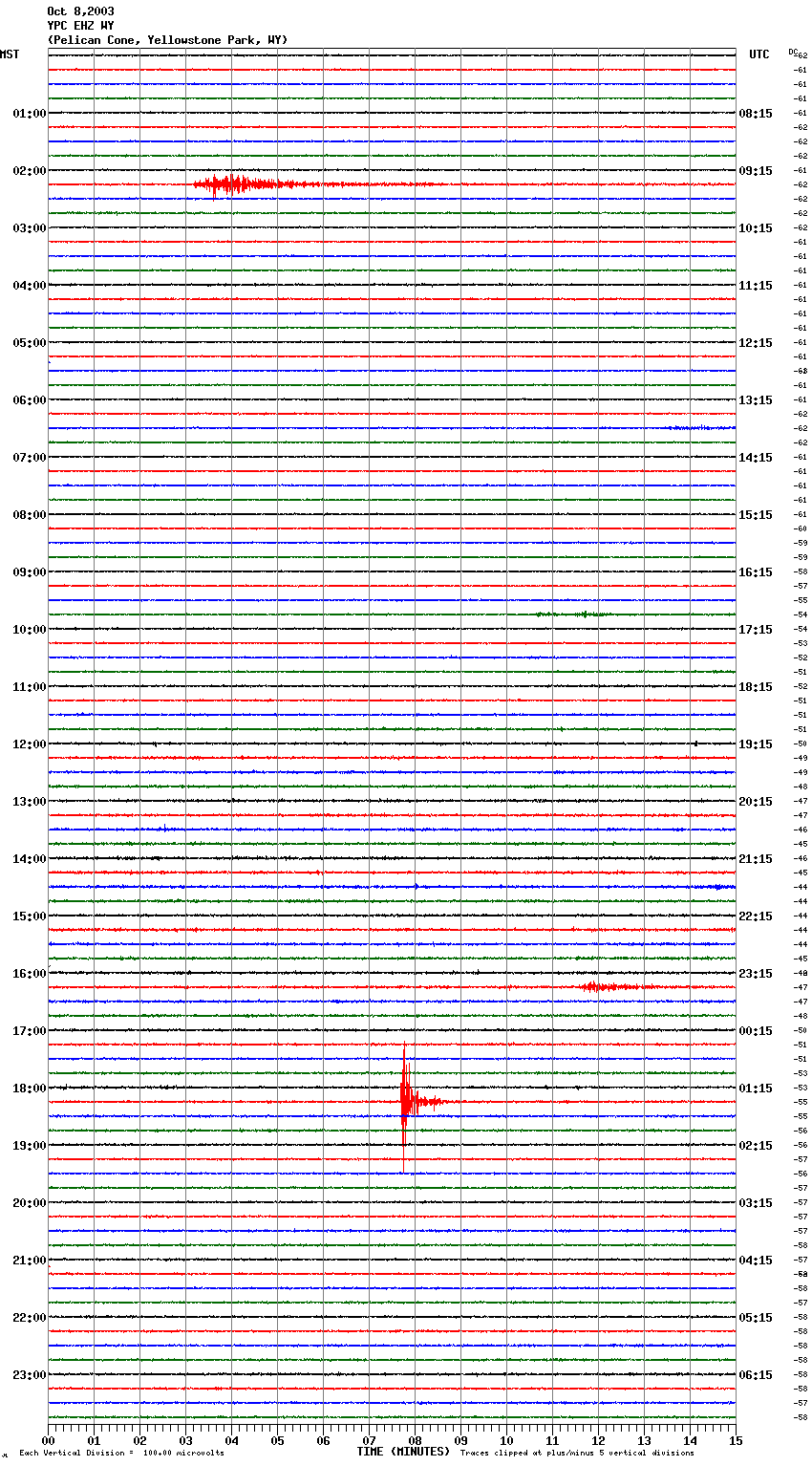Click the UTC time label "05:15"

pyautogui.click(x=756, y=1318)
